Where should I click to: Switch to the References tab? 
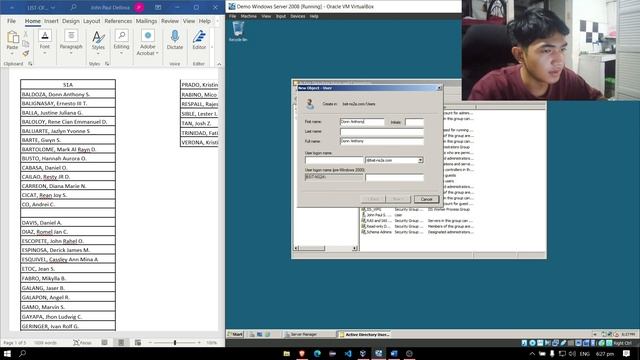click(x=118, y=21)
